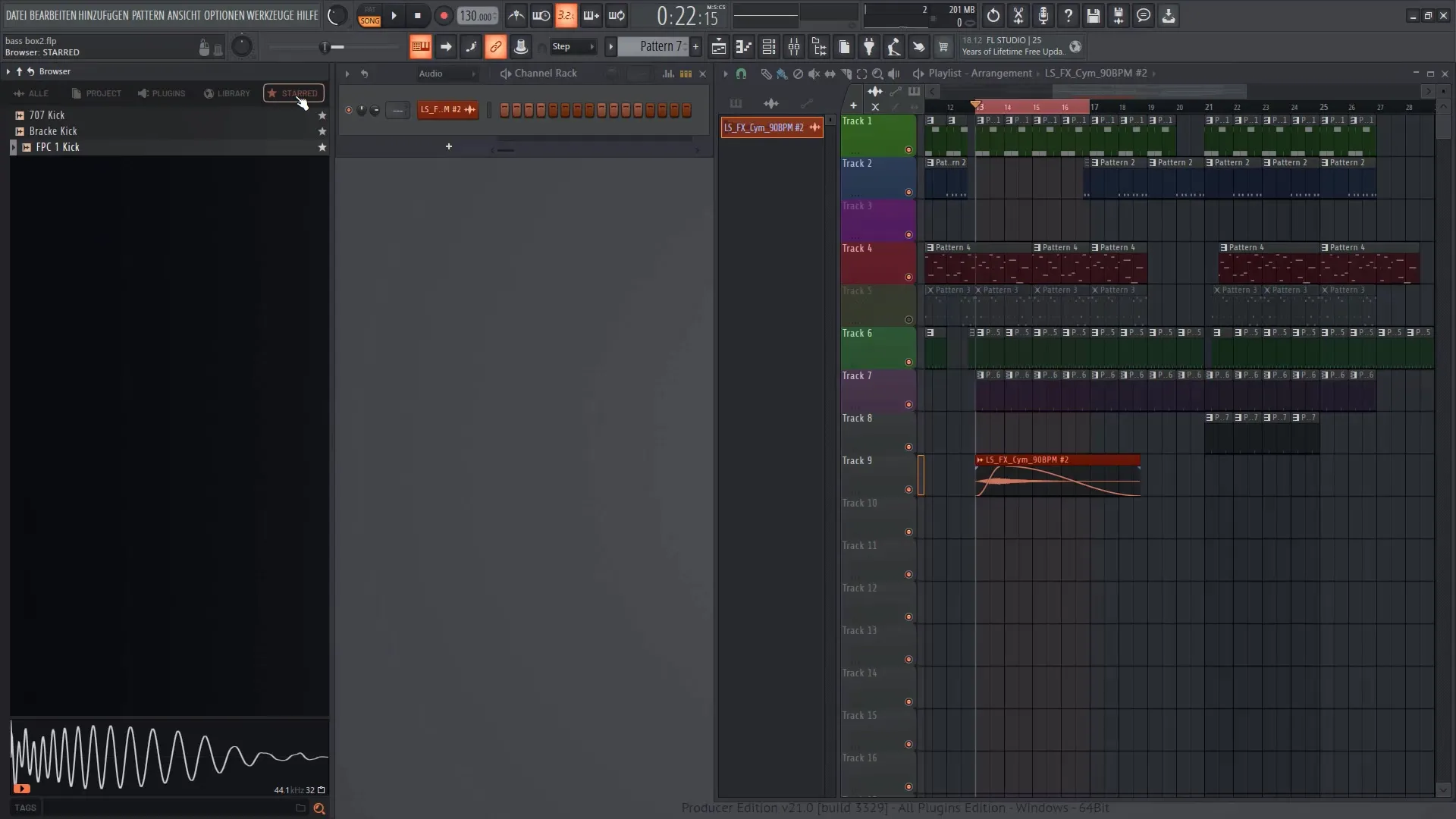Open arrangement dropdown after LS_FX_Cym_90BPM #2
The image size is (1456, 819).
point(1154,74)
